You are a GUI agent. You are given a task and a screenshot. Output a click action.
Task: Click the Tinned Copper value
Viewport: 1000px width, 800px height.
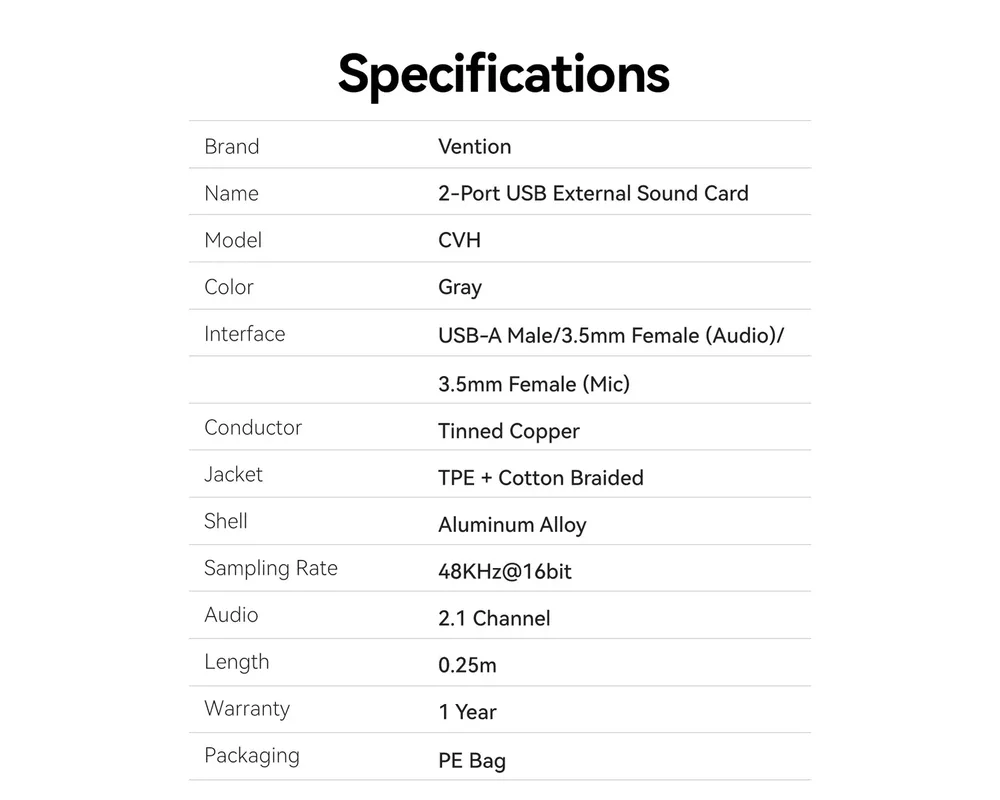pyautogui.click(x=509, y=431)
